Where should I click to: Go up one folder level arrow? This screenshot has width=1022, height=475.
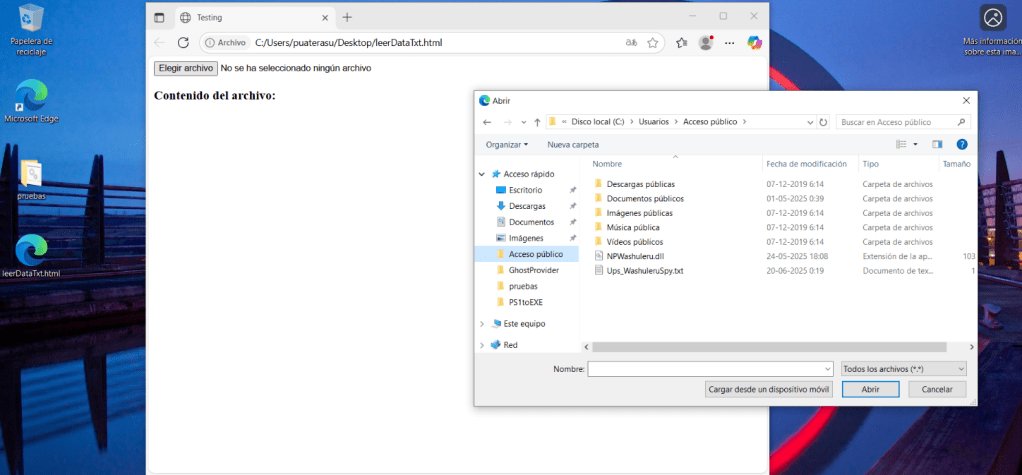537,122
